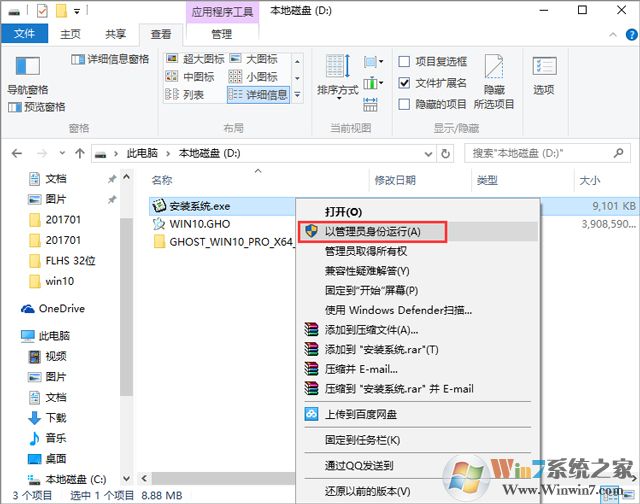Click the hide selected items icon (隐藏所选项目)
The image size is (640, 504).
tap(494, 80)
